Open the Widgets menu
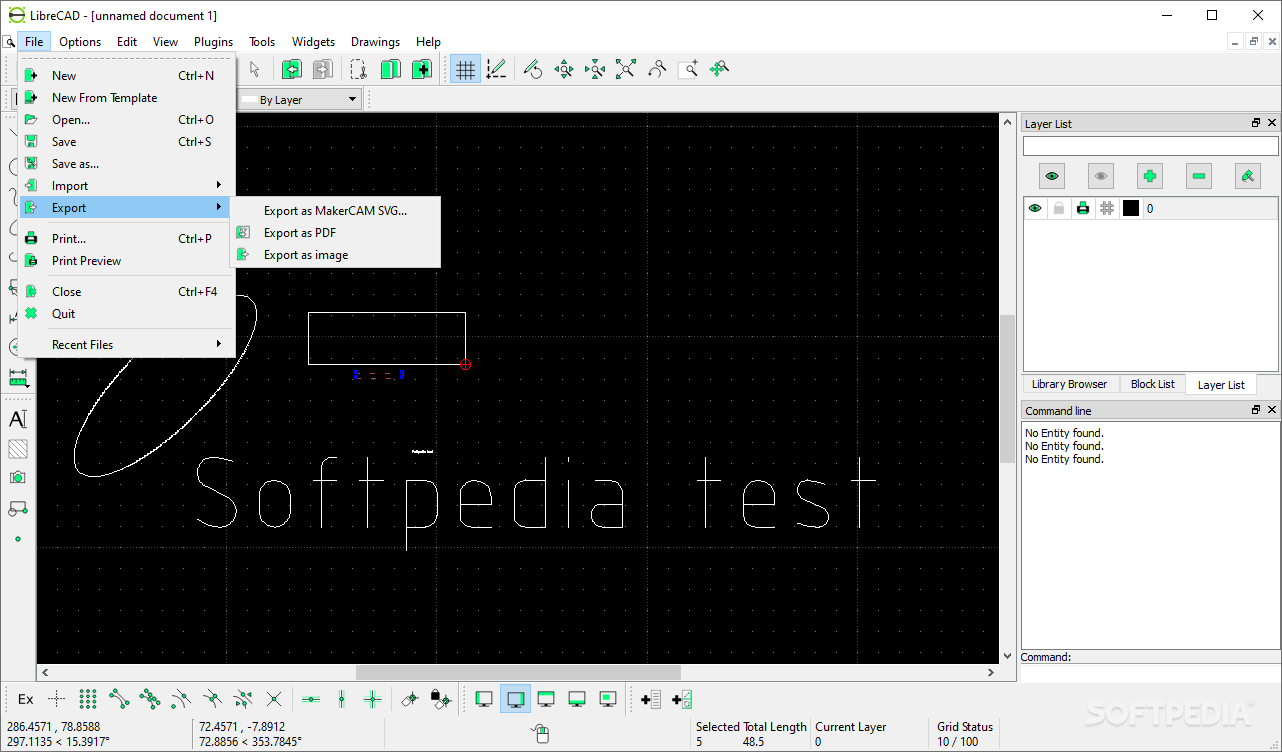 click(313, 42)
